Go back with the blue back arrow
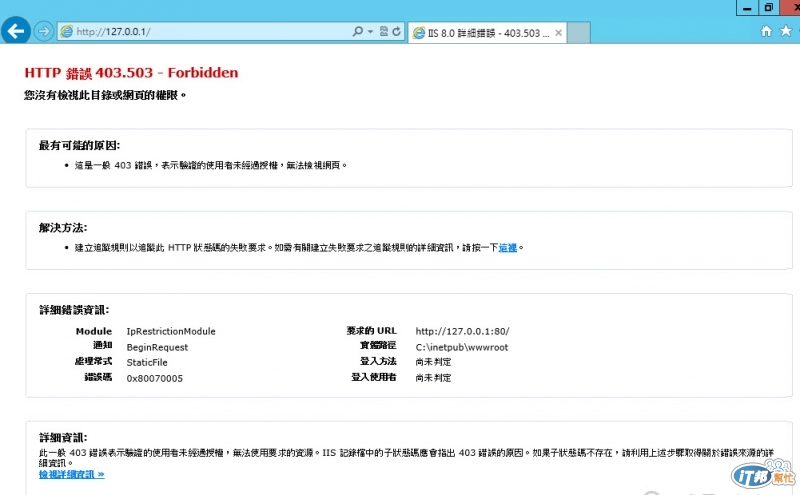Viewport: 800px width, 495px height. click(x=16, y=31)
